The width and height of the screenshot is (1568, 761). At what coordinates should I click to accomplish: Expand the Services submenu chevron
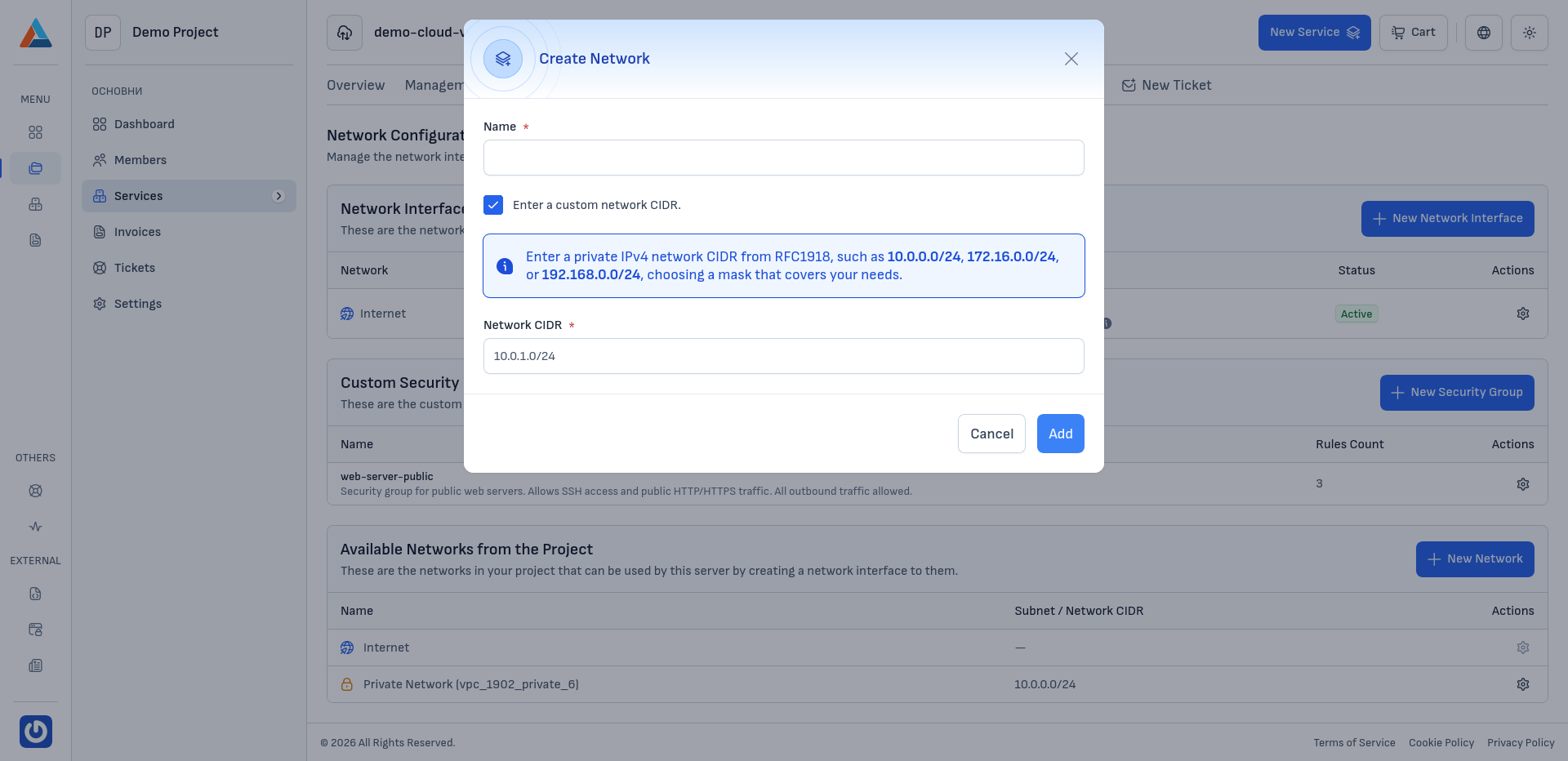tap(278, 196)
